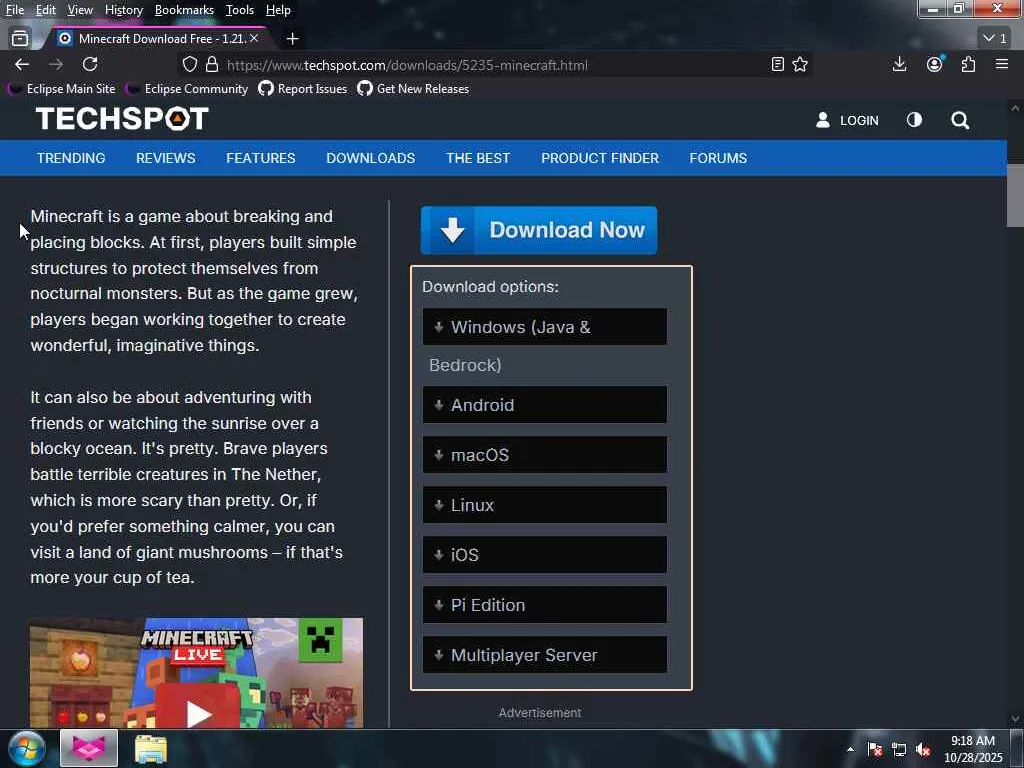1024x768 pixels.
Task: Click the TechSpot logo
Action: click(122, 119)
